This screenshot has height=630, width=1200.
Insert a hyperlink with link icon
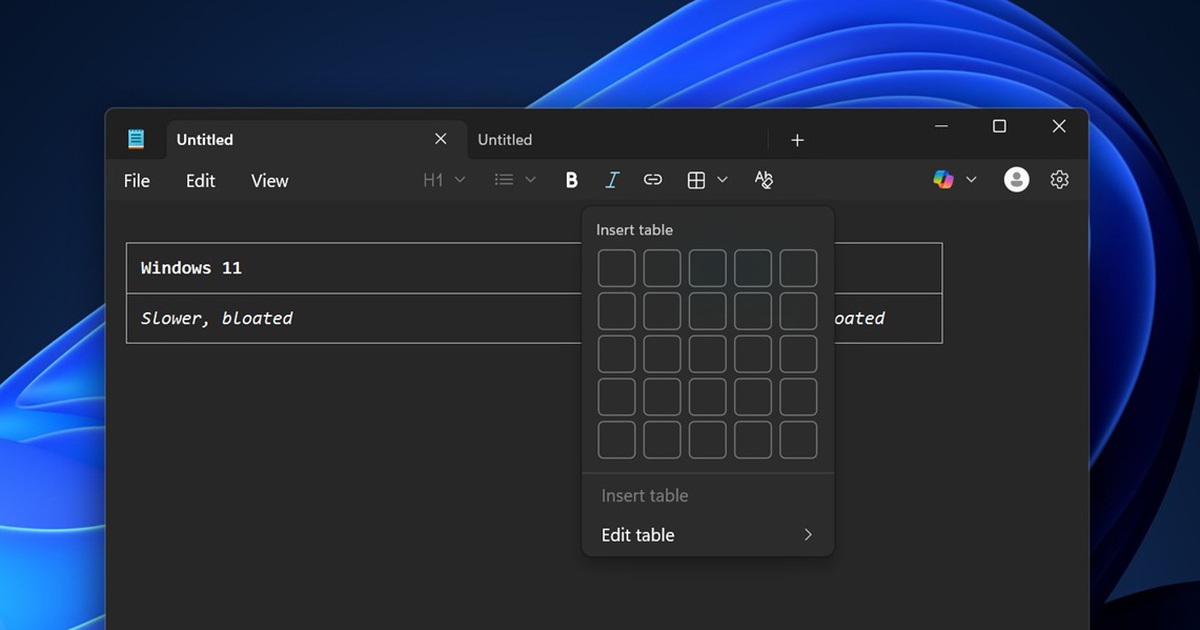[x=653, y=180]
